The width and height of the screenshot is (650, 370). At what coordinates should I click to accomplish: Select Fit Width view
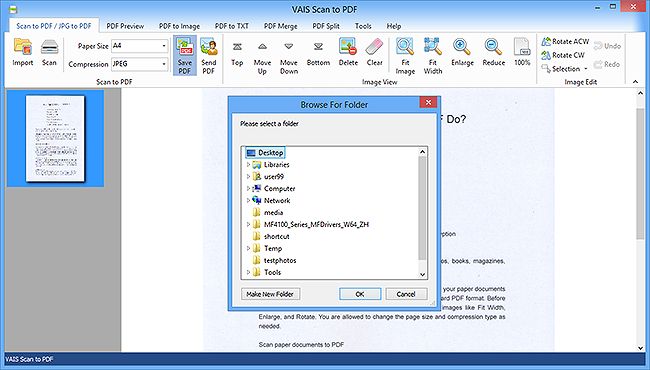[x=433, y=56]
